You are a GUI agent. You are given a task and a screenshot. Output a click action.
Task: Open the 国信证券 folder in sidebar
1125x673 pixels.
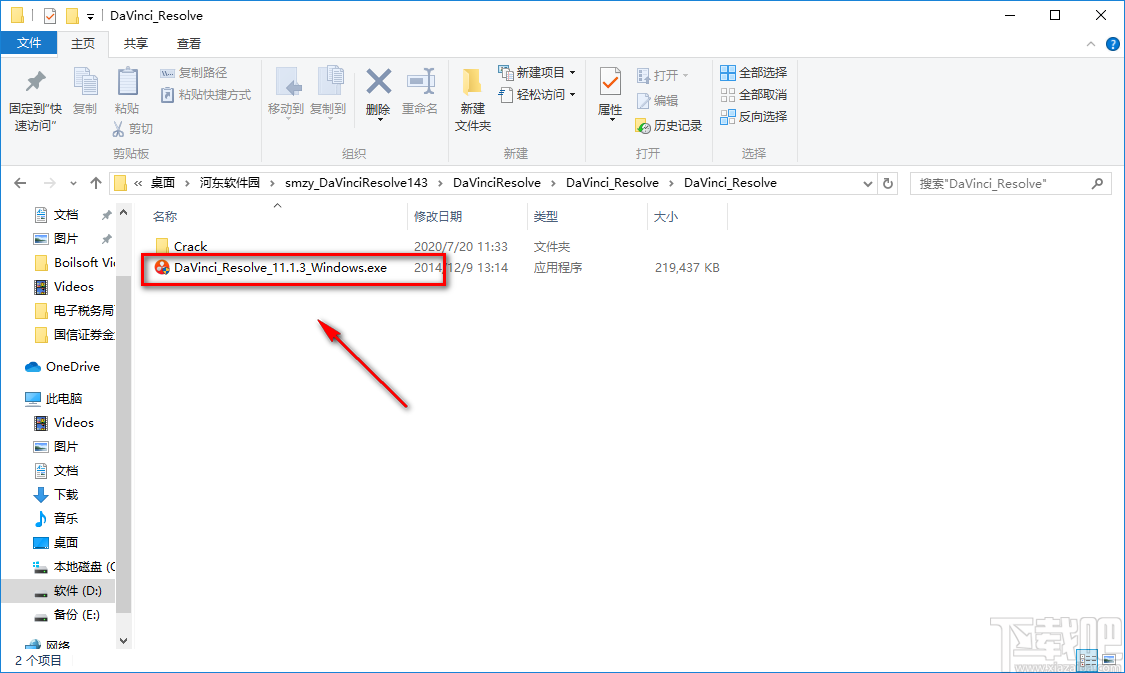tap(74, 334)
